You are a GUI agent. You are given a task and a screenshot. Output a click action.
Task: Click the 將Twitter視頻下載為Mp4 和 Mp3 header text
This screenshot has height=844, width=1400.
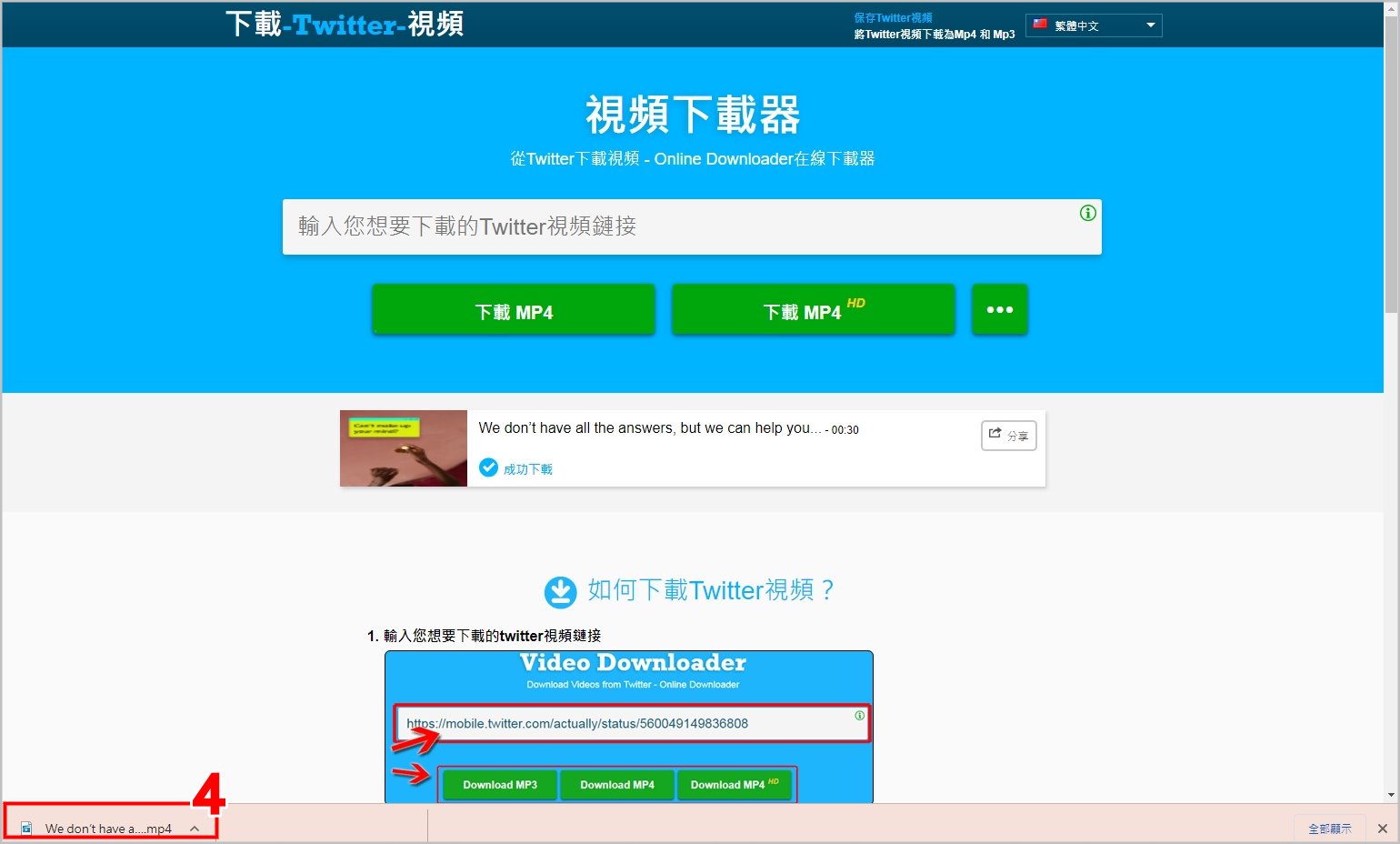tap(934, 35)
